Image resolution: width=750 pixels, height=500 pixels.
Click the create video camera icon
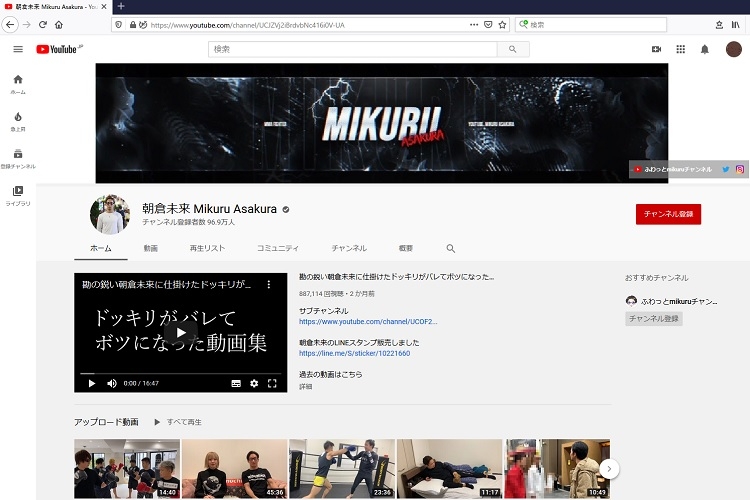656,49
